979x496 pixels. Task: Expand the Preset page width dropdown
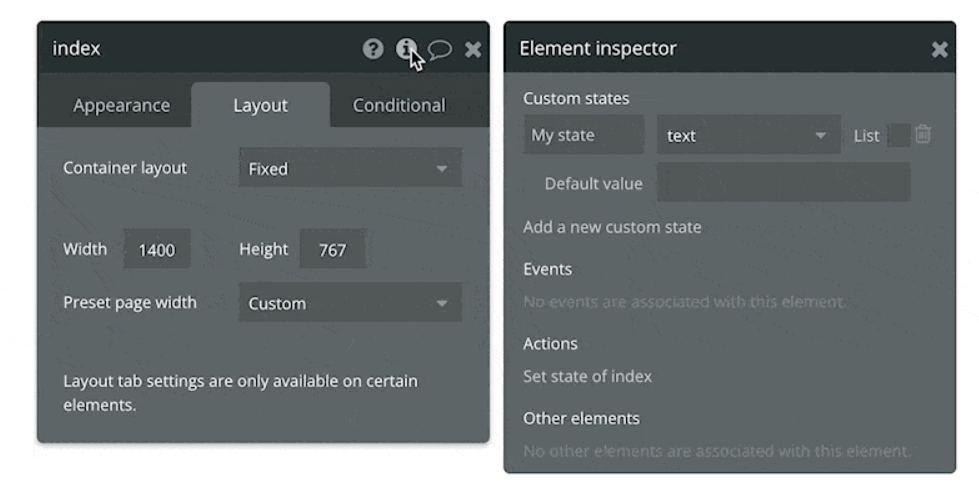[350, 303]
